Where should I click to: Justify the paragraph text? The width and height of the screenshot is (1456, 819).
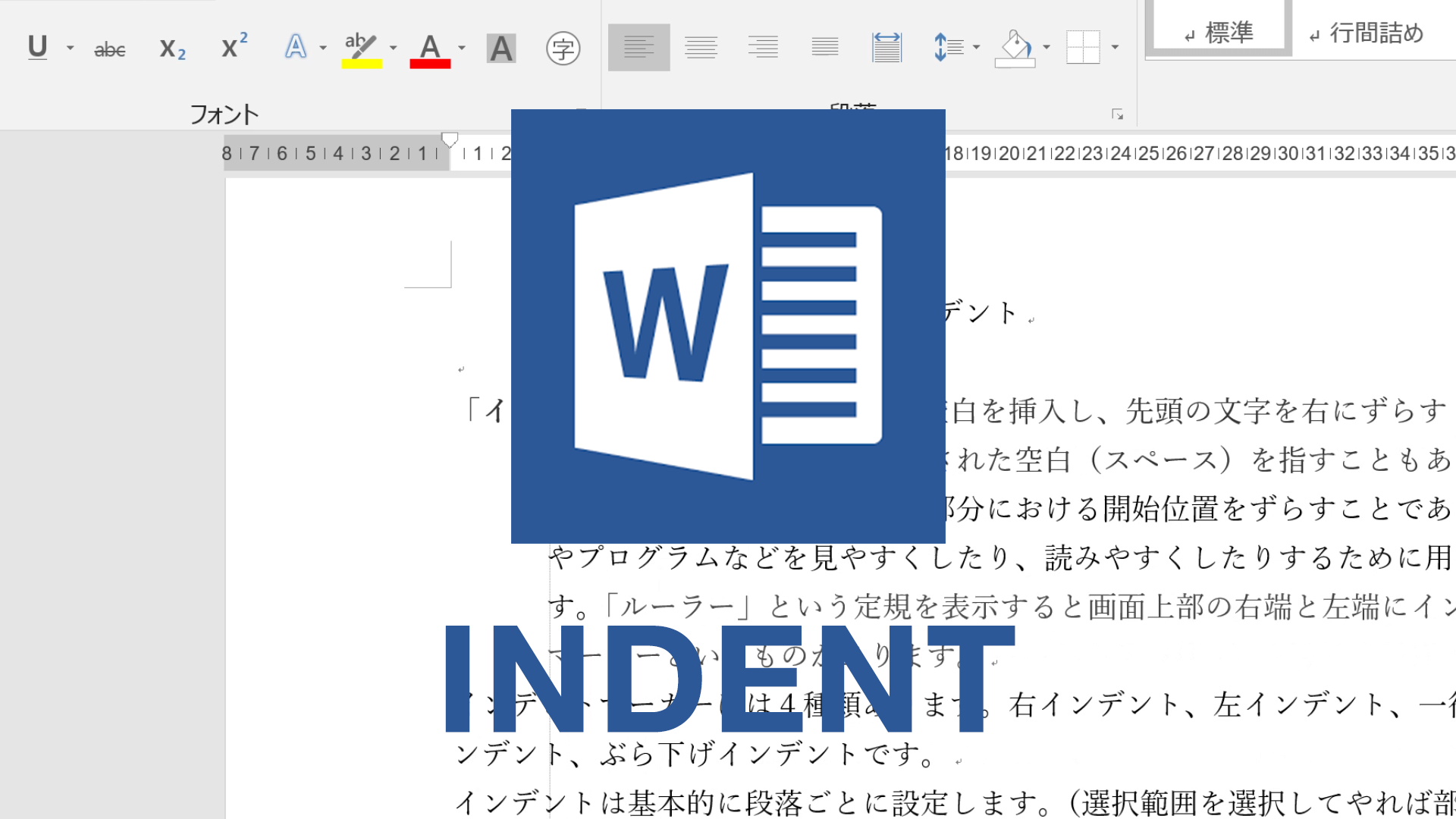pos(825,47)
